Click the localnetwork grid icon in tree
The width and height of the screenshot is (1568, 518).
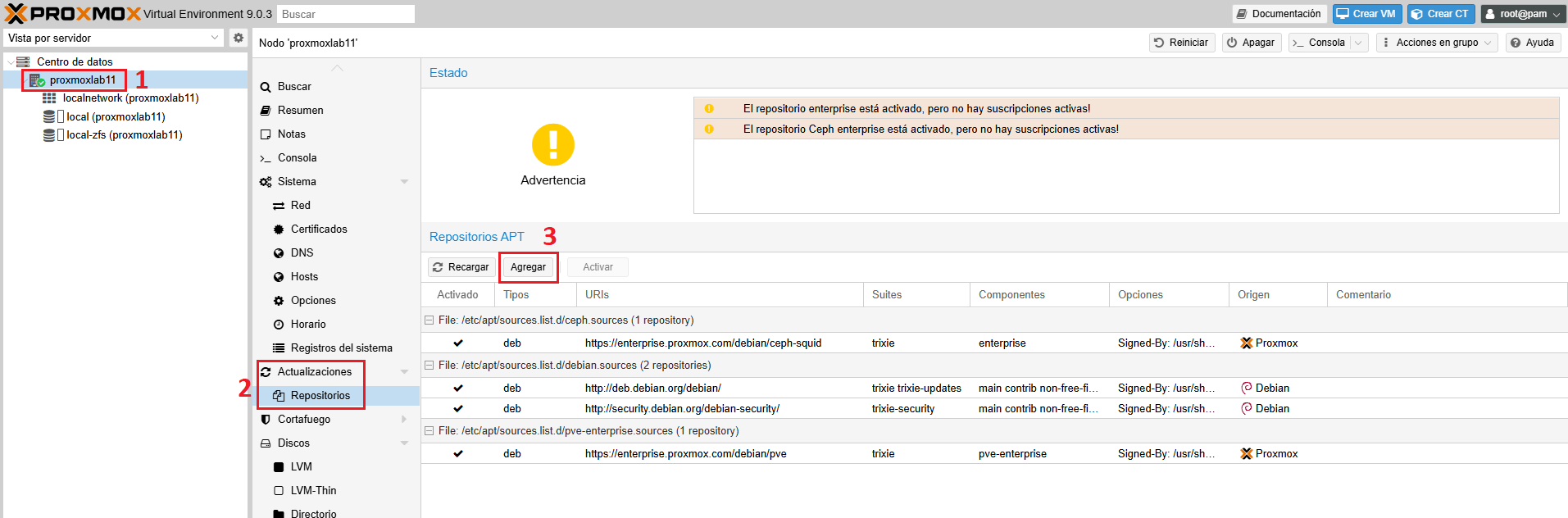coord(49,98)
